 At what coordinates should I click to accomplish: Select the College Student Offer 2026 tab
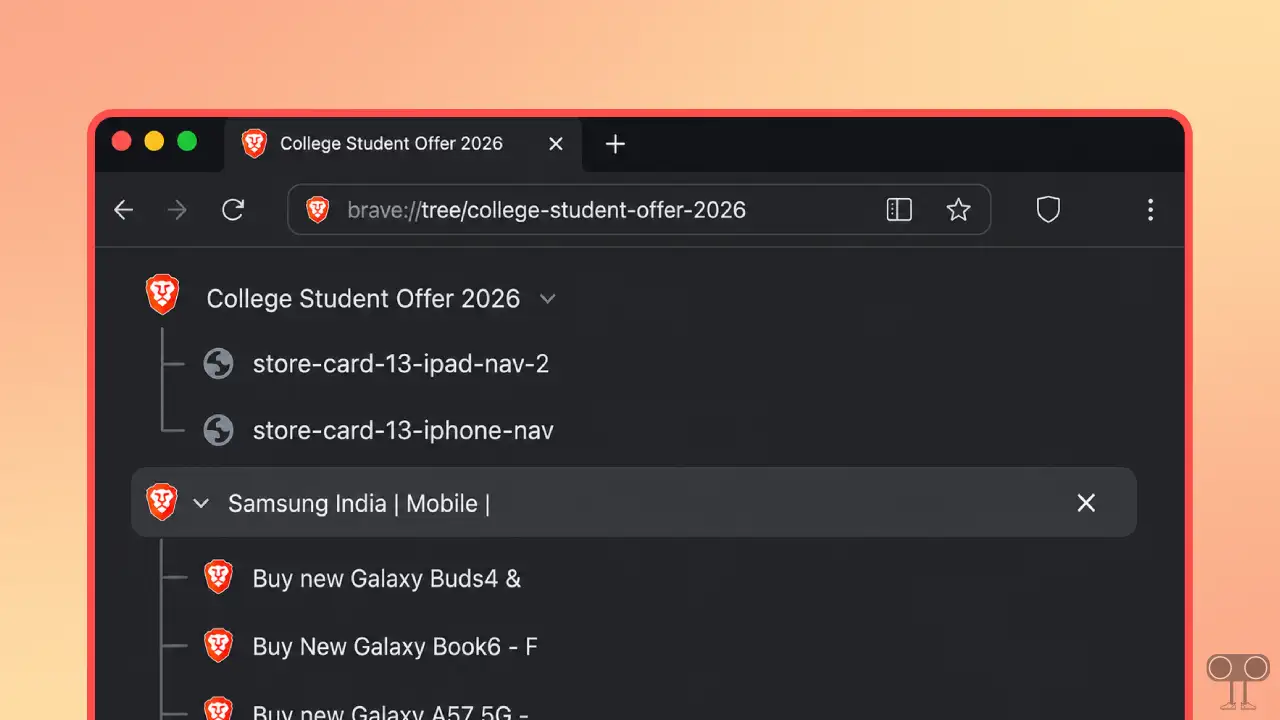(x=403, y=143)
